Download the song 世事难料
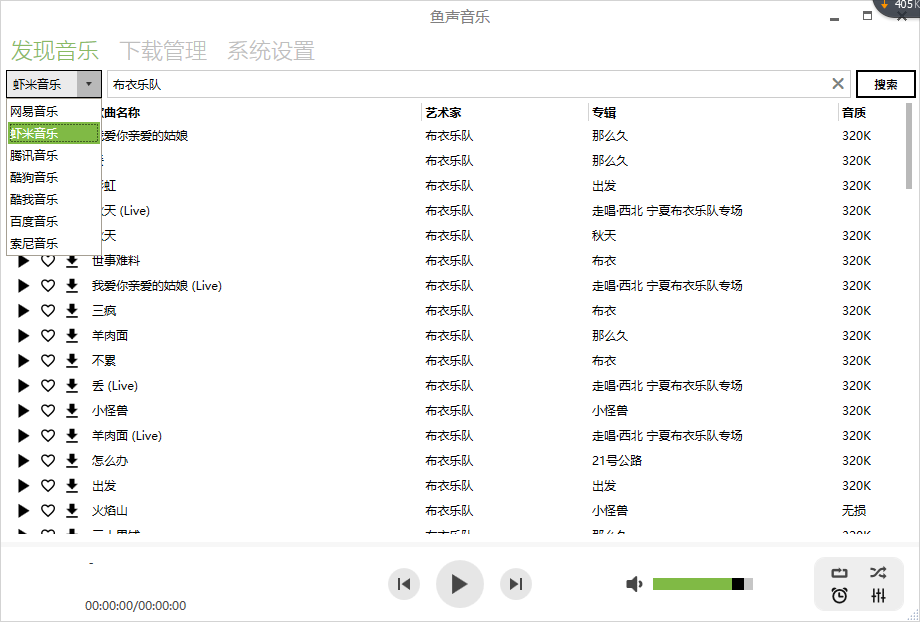Screen dimensions: 920x622 click(72, 261)
